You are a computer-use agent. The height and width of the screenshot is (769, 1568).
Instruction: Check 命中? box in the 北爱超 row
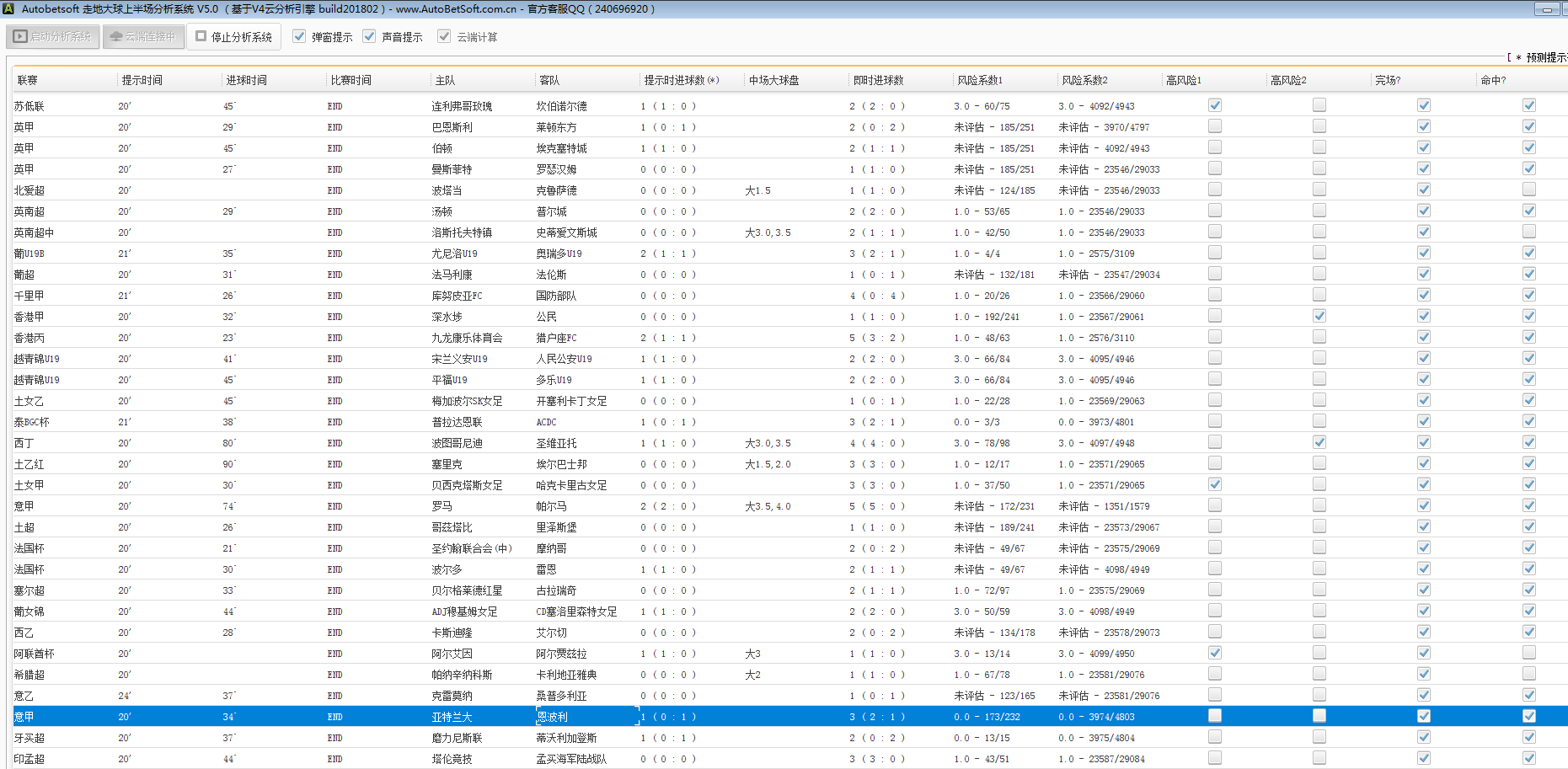tap(1528, 190)
